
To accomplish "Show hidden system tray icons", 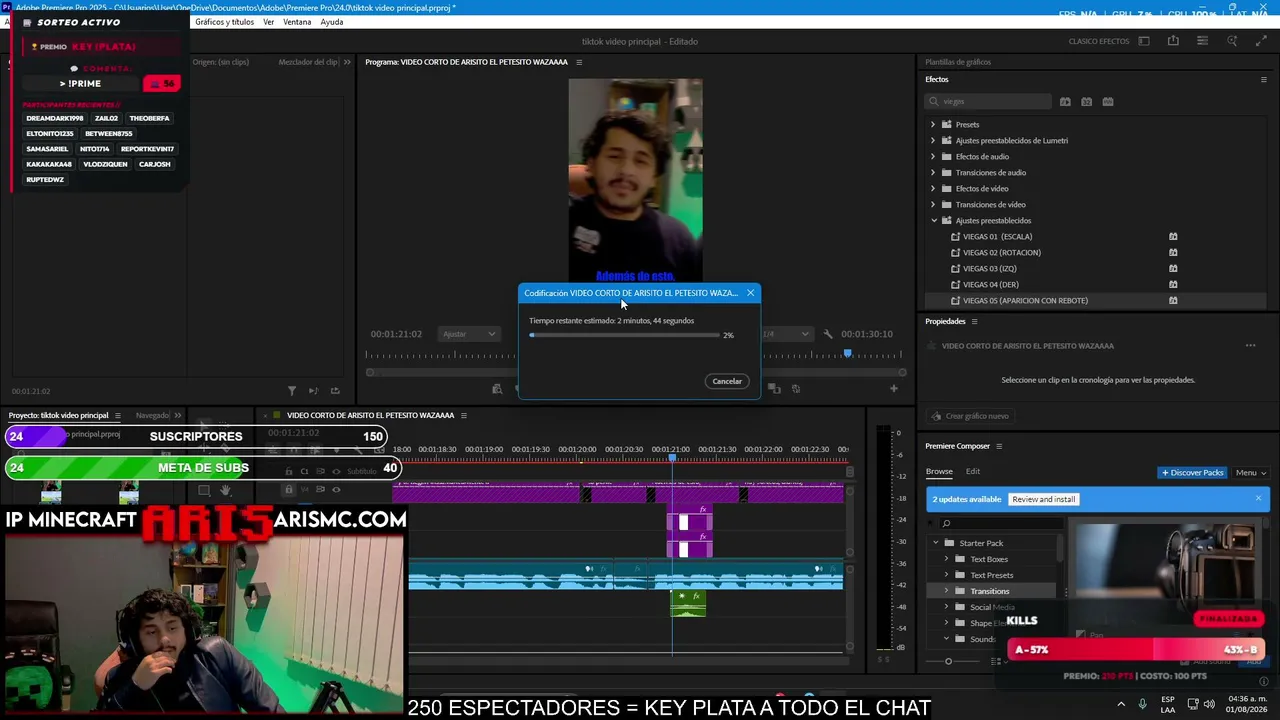I will (x=1120, y=704).
